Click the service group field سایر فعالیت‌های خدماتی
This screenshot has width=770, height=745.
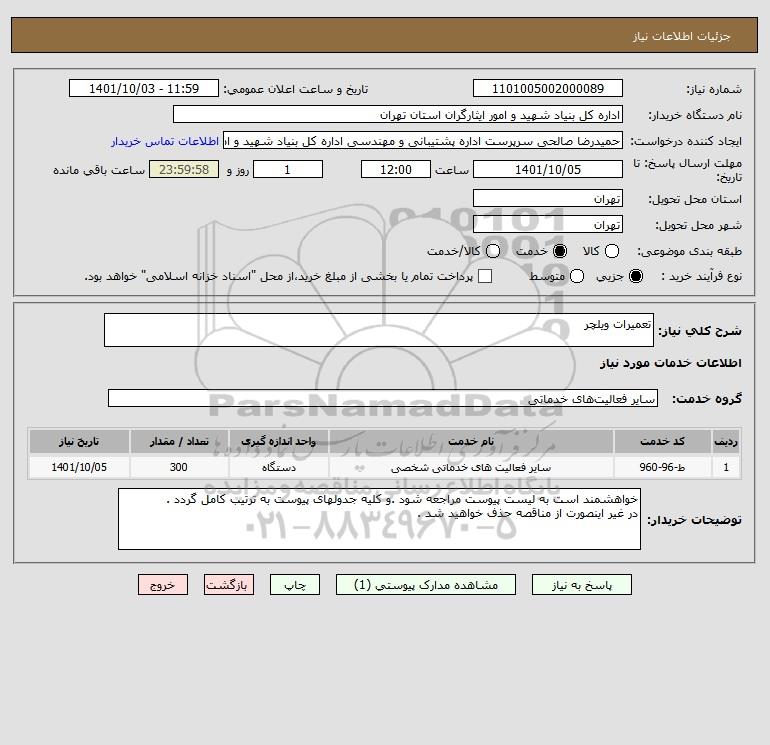[x=383, y=398]
